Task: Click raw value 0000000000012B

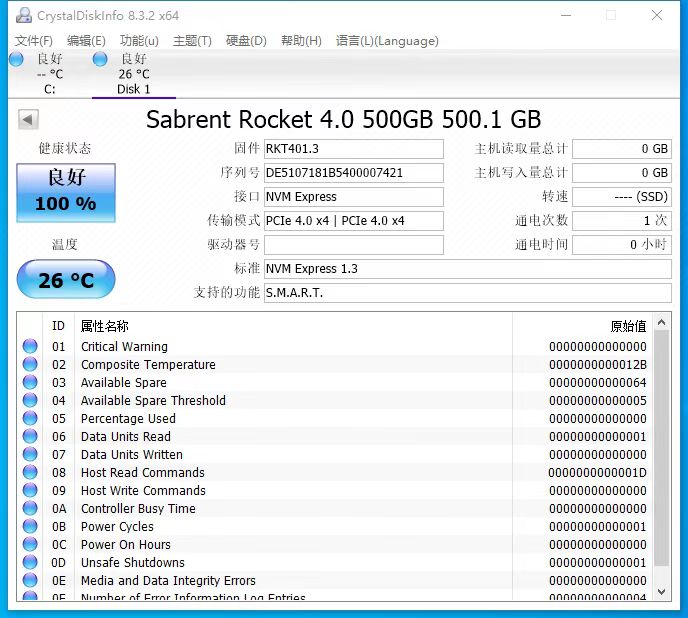Action: (598, 365)
